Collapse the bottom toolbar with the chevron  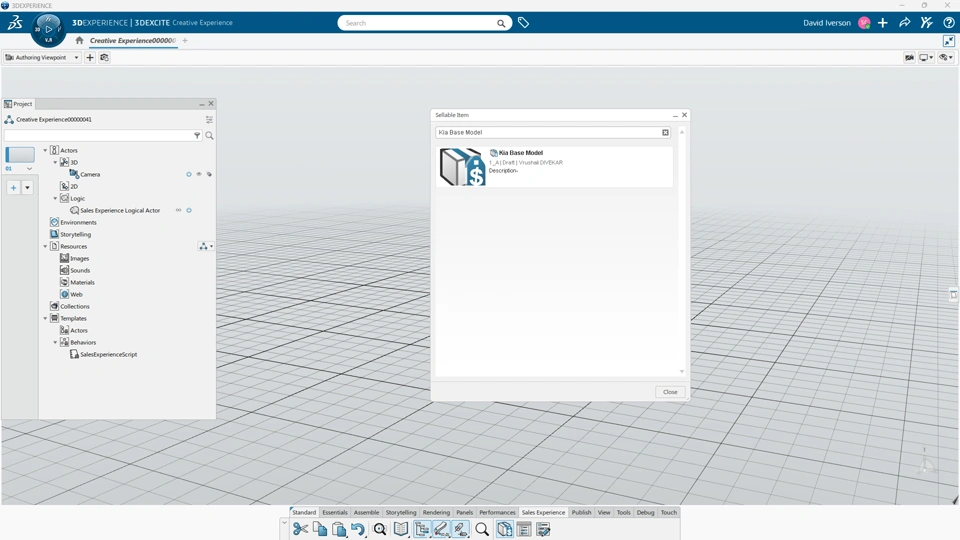coord(284,523)
